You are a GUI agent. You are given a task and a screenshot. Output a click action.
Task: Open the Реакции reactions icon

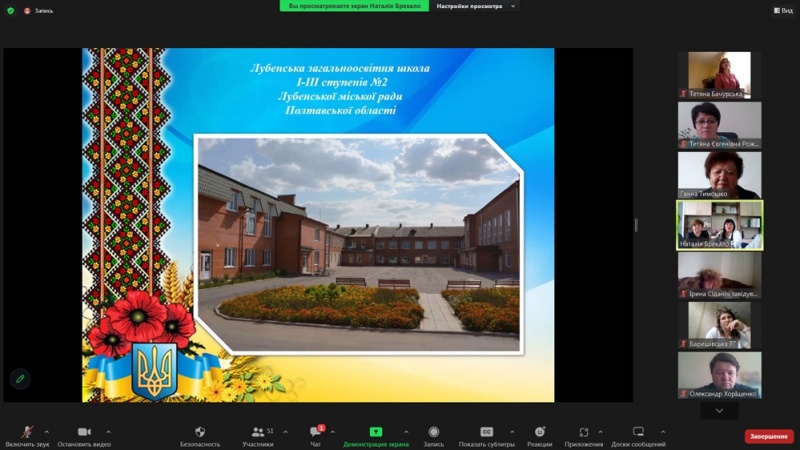click(x=540, y=432)
